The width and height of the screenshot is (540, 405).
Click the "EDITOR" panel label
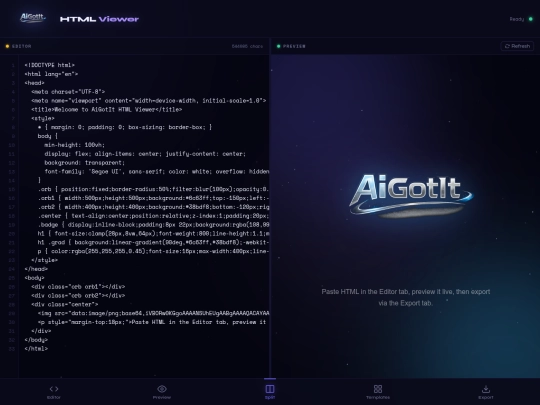click(21, 46)
